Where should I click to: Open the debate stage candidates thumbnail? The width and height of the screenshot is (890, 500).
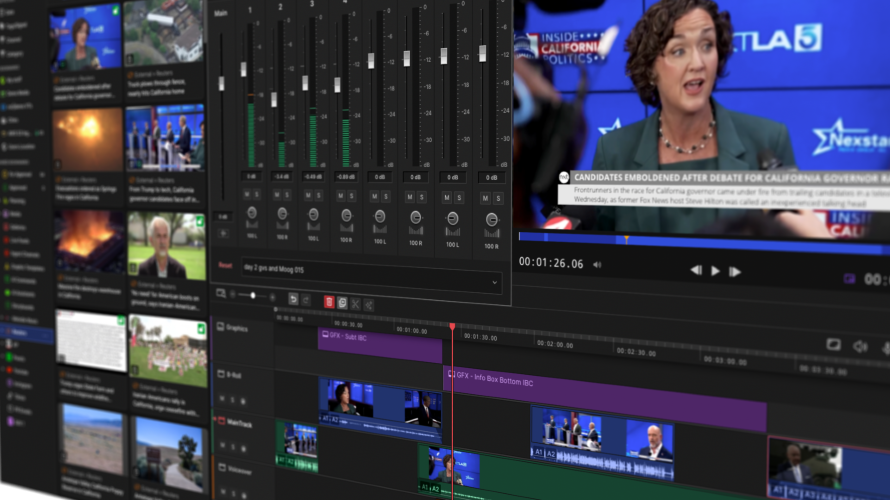point(165,137)
